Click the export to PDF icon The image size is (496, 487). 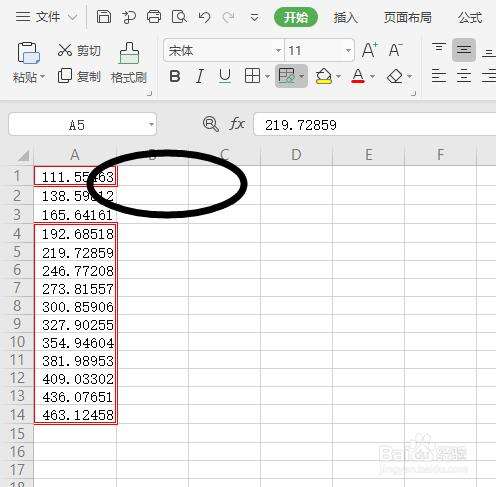[x=129, y=17]
